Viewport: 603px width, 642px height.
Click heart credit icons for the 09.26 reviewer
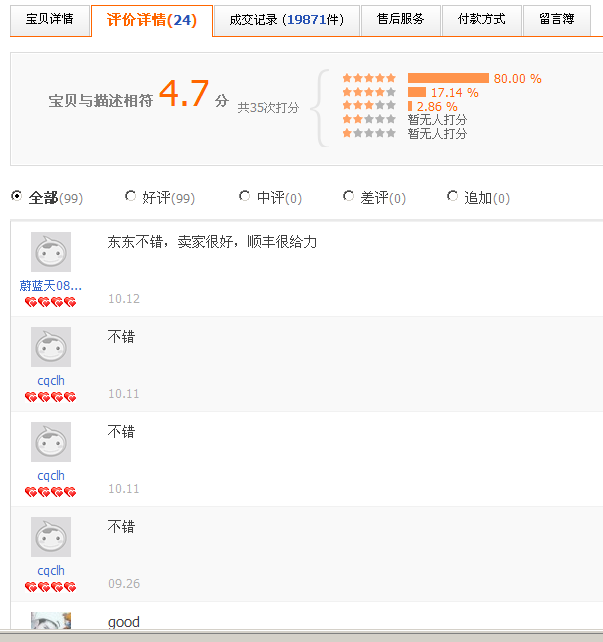[x=50, y=587]
